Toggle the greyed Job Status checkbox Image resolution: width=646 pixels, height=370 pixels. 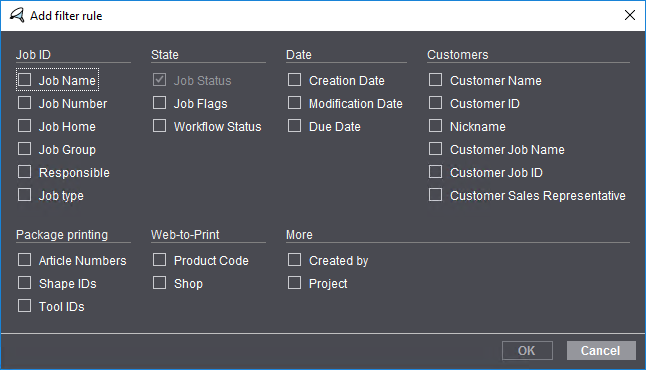159,80
